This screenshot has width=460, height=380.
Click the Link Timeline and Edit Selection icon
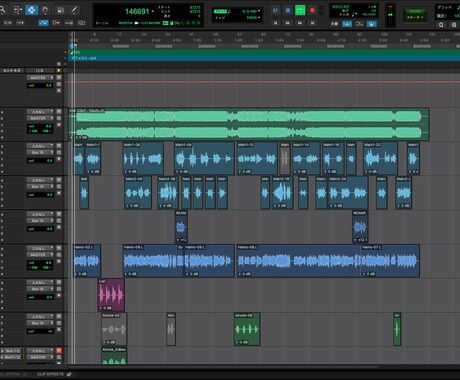56,23
